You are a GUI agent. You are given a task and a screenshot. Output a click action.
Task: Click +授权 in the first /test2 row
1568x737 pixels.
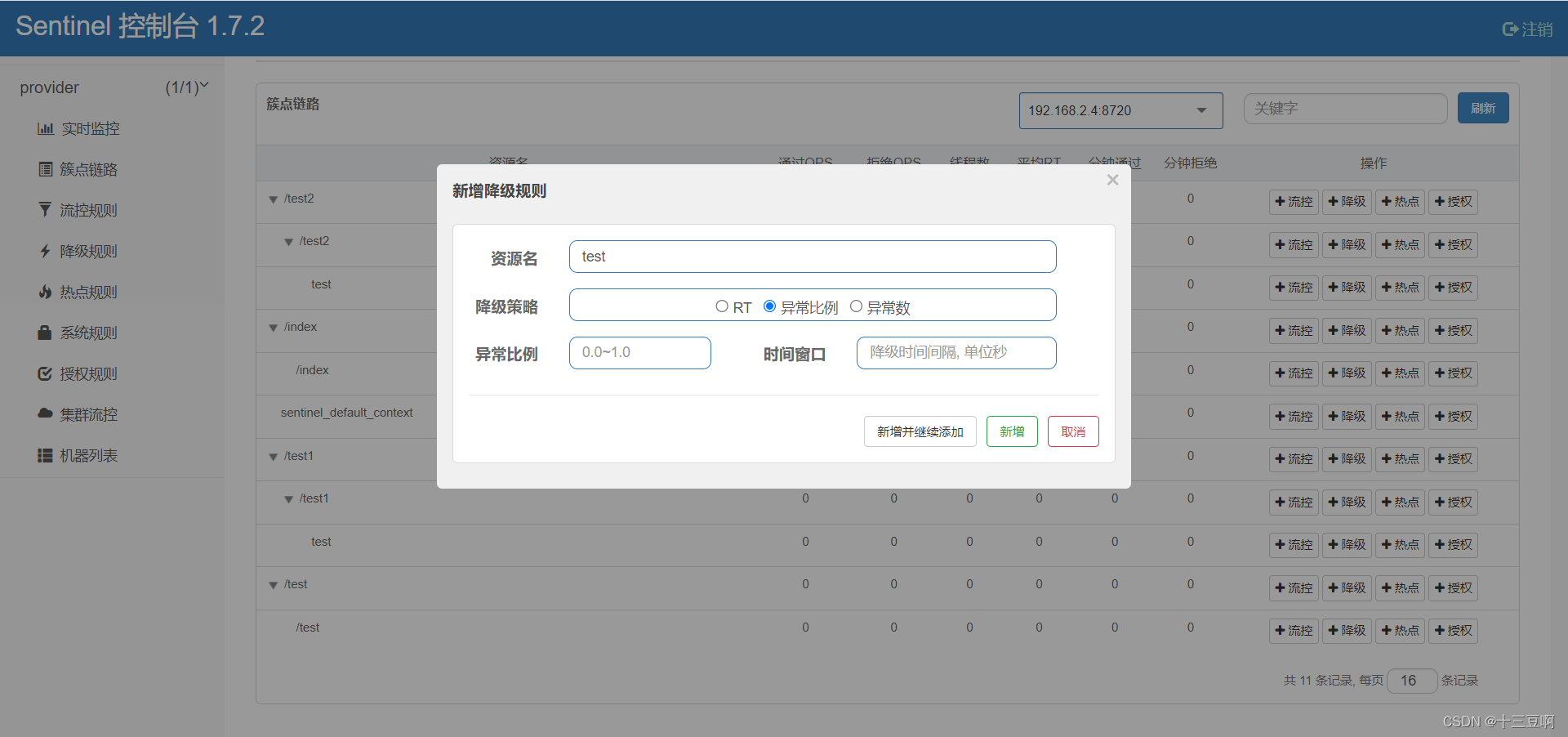pos(1453,202)
